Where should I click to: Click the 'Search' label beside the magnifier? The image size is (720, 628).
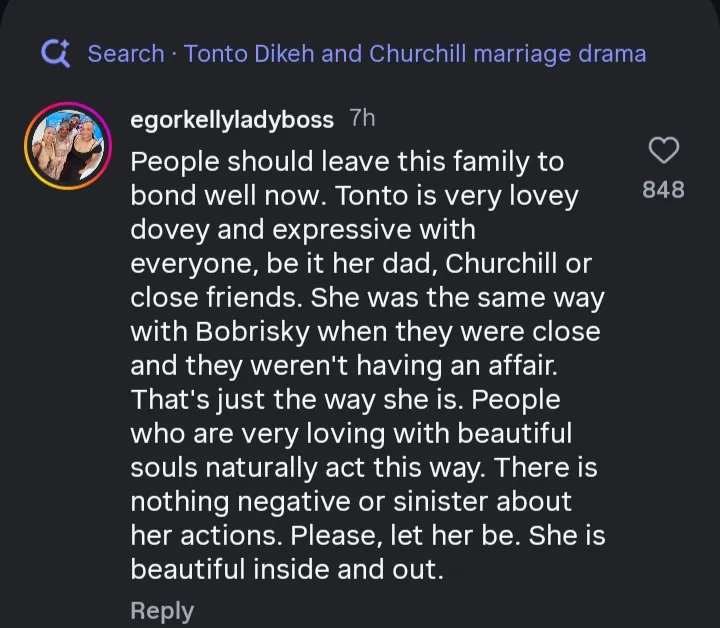tap(125, 53)
